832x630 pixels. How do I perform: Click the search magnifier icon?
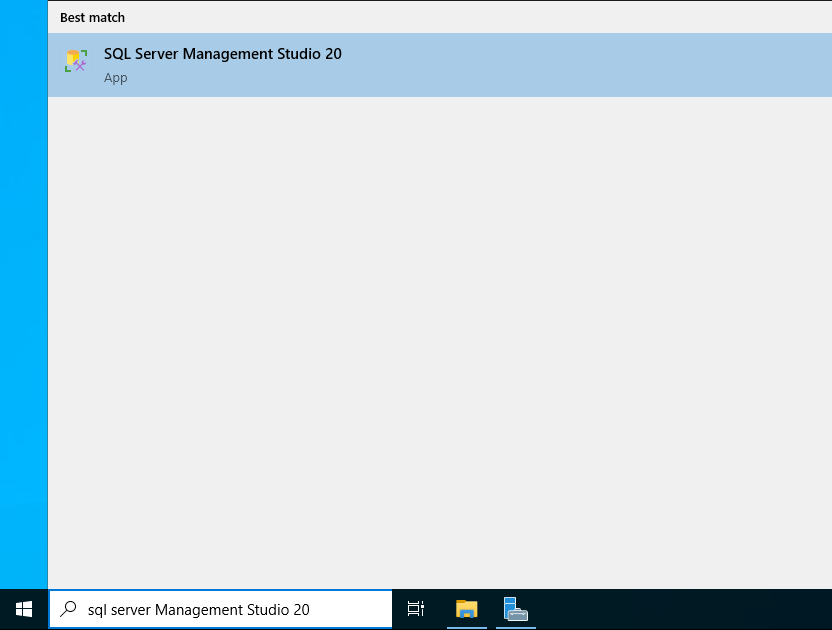pos(68,609)
